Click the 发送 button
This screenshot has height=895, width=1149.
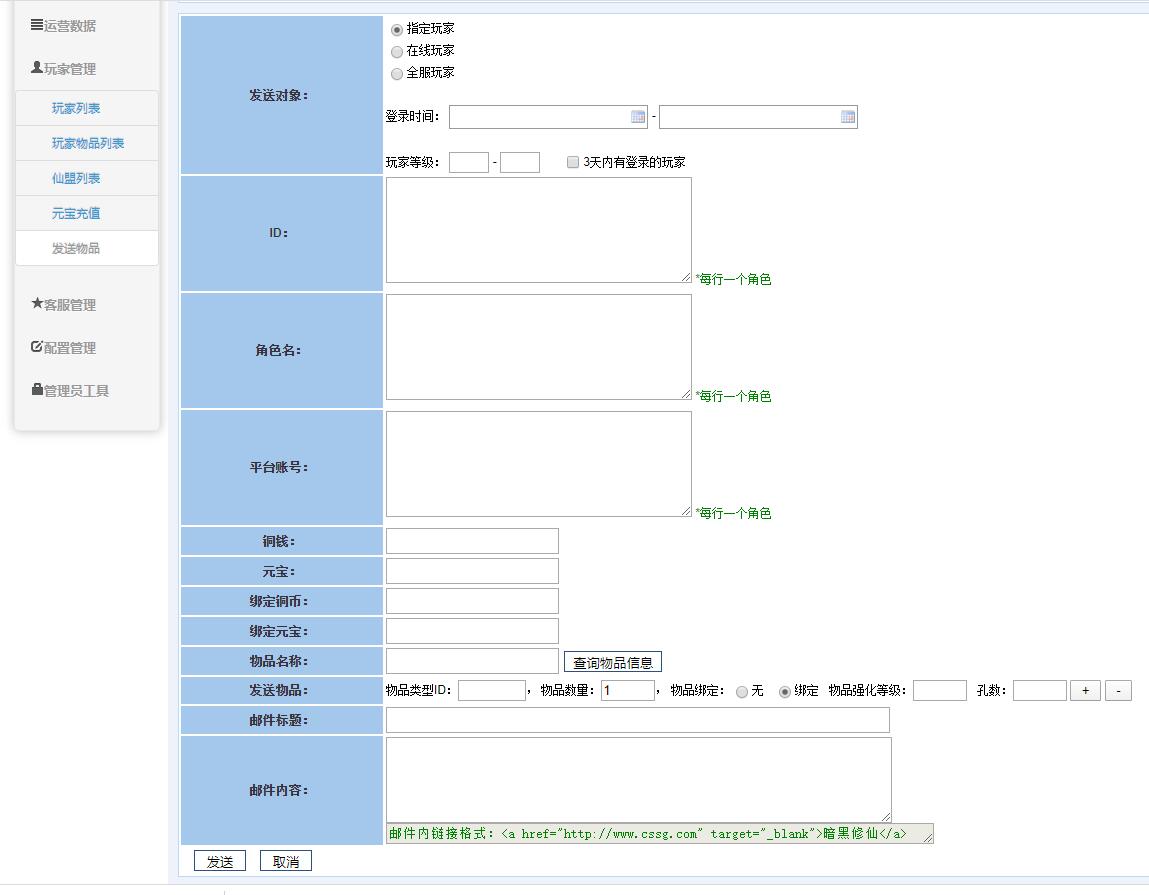220,861
